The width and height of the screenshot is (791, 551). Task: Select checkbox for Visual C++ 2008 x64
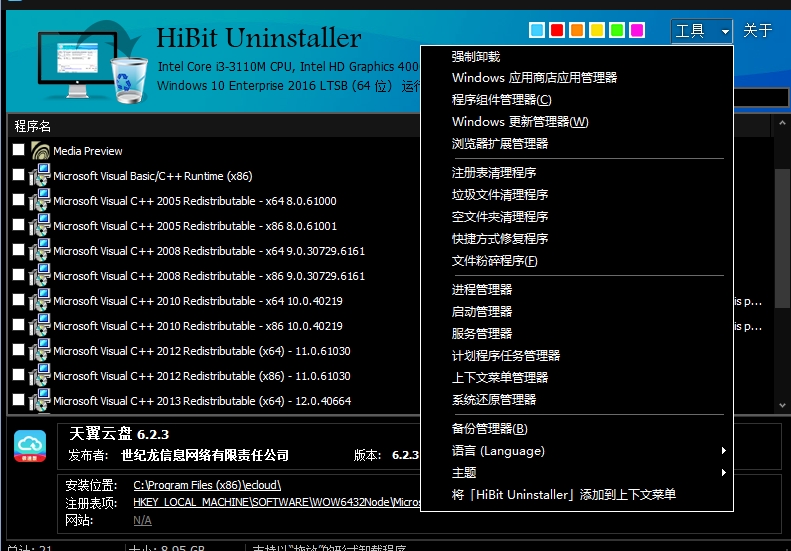pyautogui.click(x=19, y=250)
